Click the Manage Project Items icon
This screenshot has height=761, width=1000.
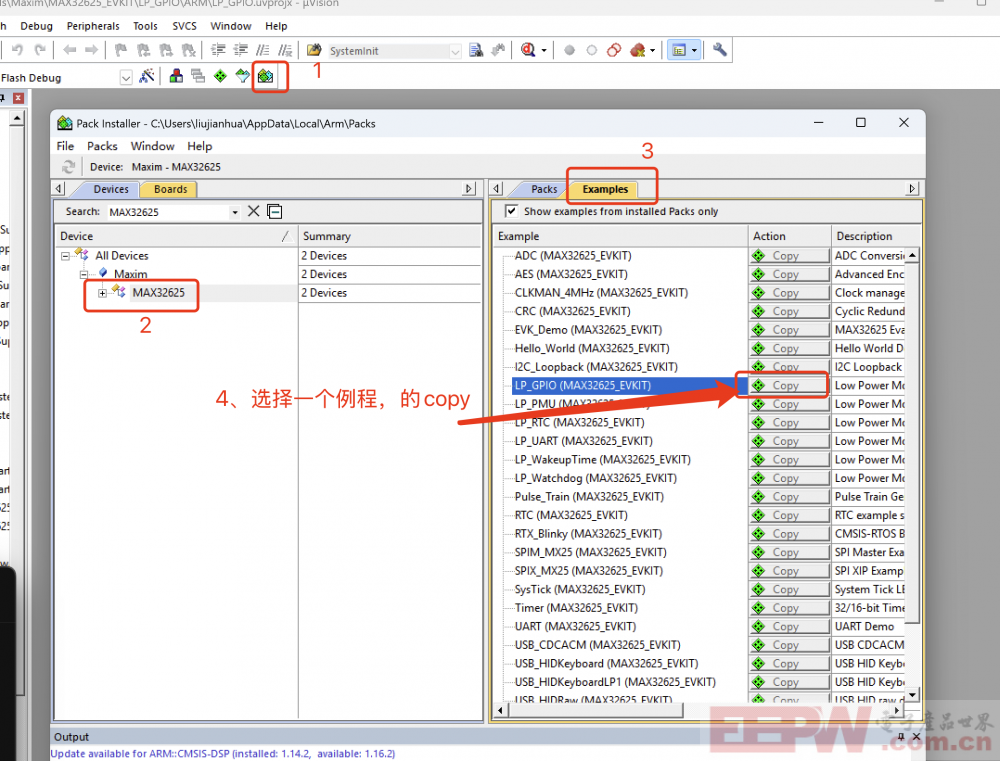pos(176,77)
